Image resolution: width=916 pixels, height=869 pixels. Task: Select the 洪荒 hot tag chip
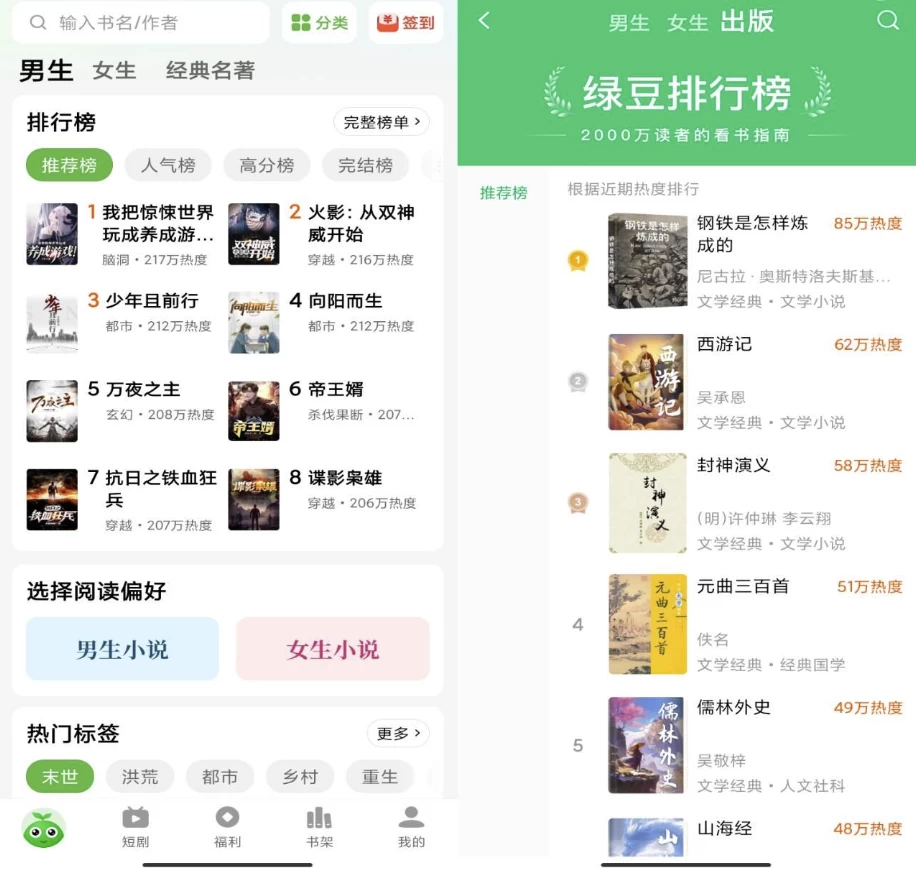click(140, 777)
